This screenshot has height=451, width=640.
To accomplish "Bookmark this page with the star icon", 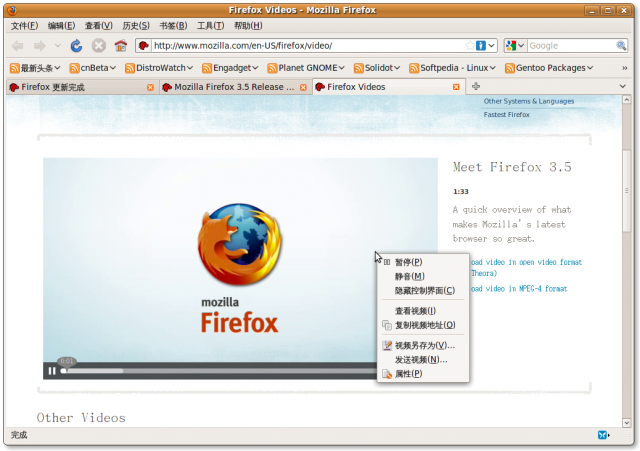I will point(470,46).
